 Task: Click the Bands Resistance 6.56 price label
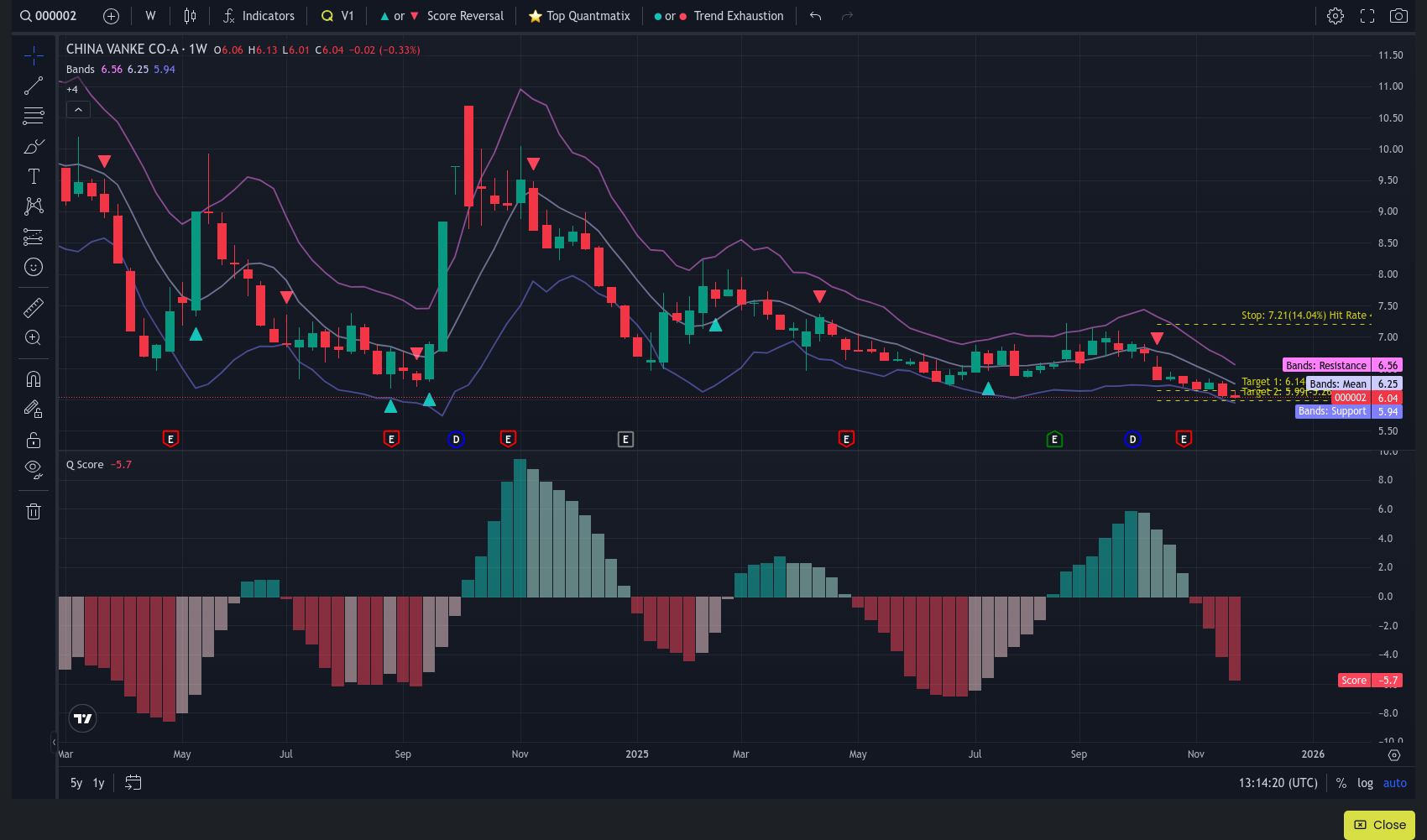[1341, 365]
